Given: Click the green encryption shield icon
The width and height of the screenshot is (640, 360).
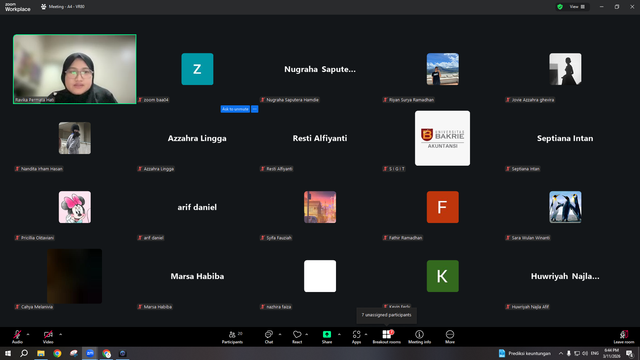Looking at the screenshot, I should pyautogui.click(x=560, y=7).
